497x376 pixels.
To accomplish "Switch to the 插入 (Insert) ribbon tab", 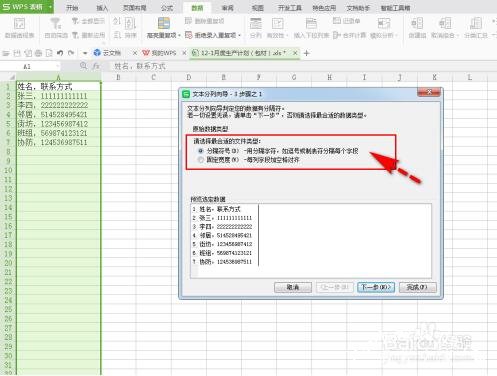I will click(102, 8).
